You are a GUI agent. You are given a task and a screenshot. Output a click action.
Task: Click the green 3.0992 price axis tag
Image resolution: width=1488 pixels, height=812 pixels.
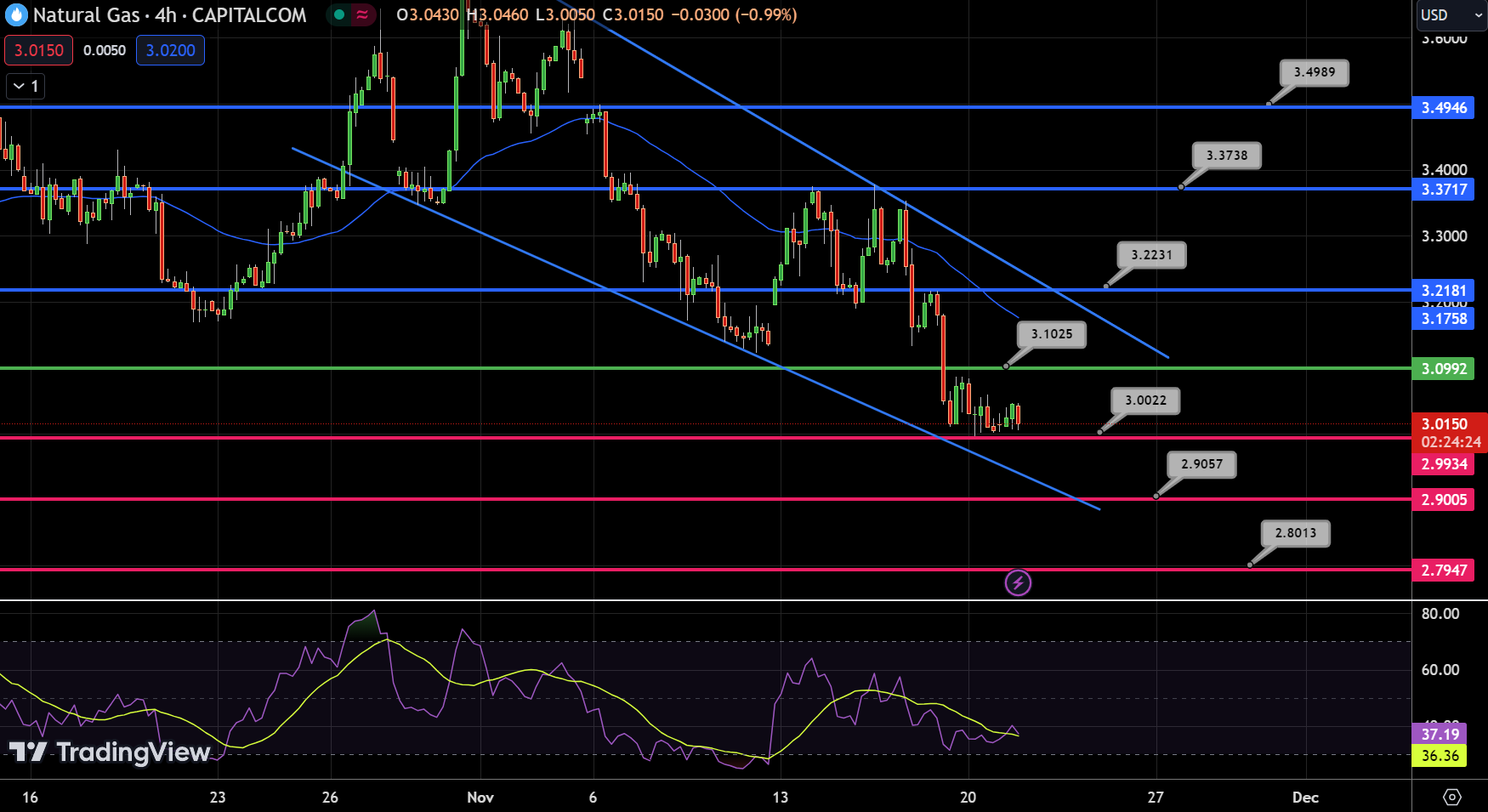coord(1444,369)
